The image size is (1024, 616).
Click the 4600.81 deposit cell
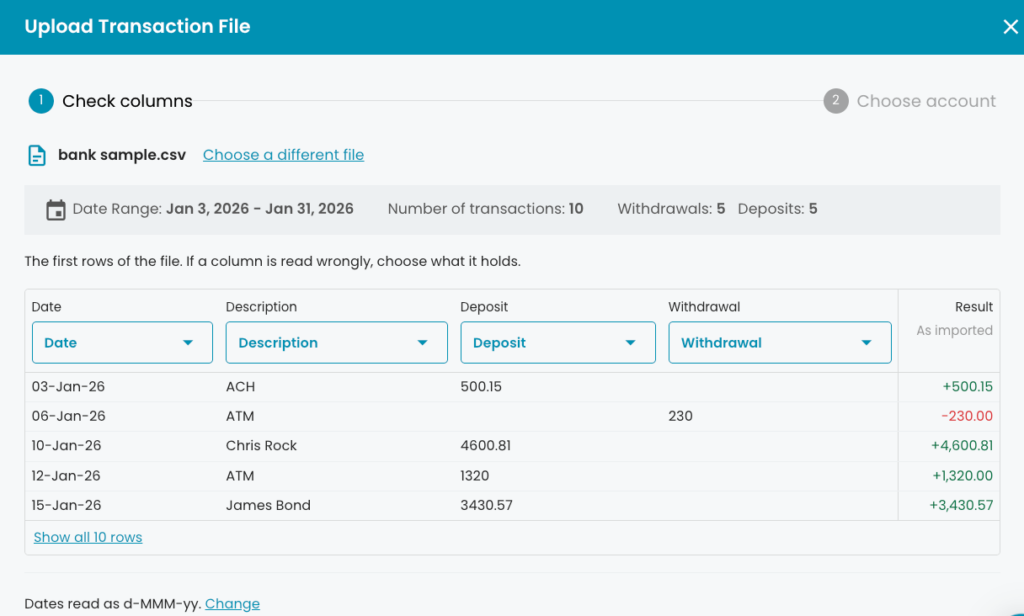(x=486, y=446)
